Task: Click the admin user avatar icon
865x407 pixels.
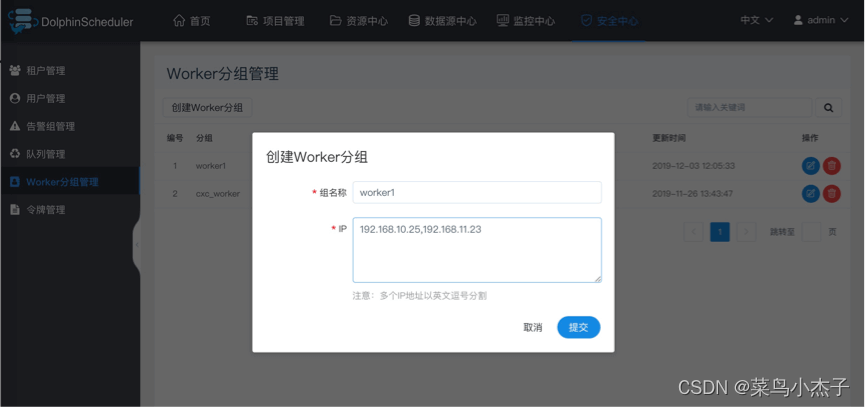Action: tap(798, 20)
